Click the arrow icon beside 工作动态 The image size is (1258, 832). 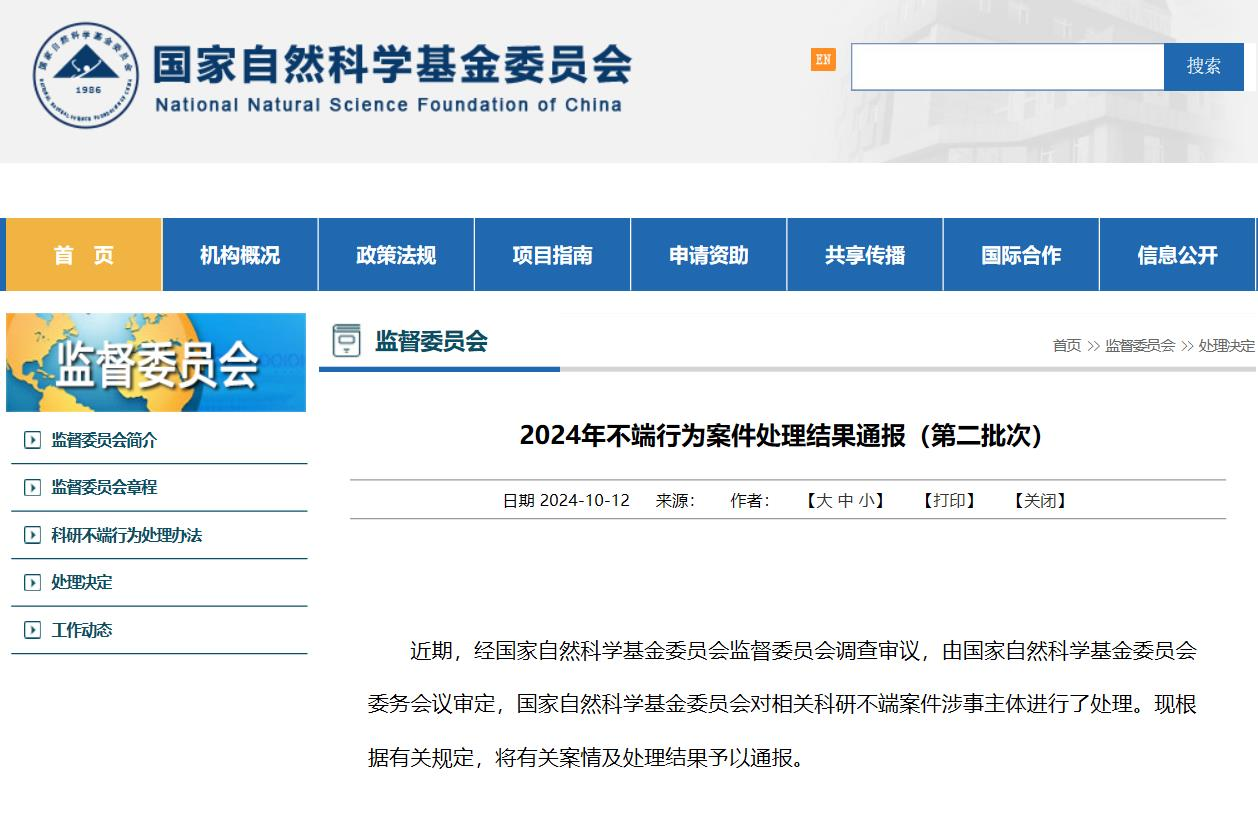tap(33, 630)
